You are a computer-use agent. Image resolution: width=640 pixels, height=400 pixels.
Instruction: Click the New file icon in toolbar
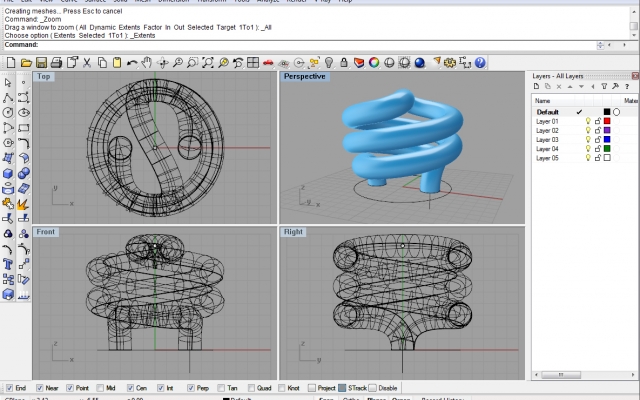(11, 63)
